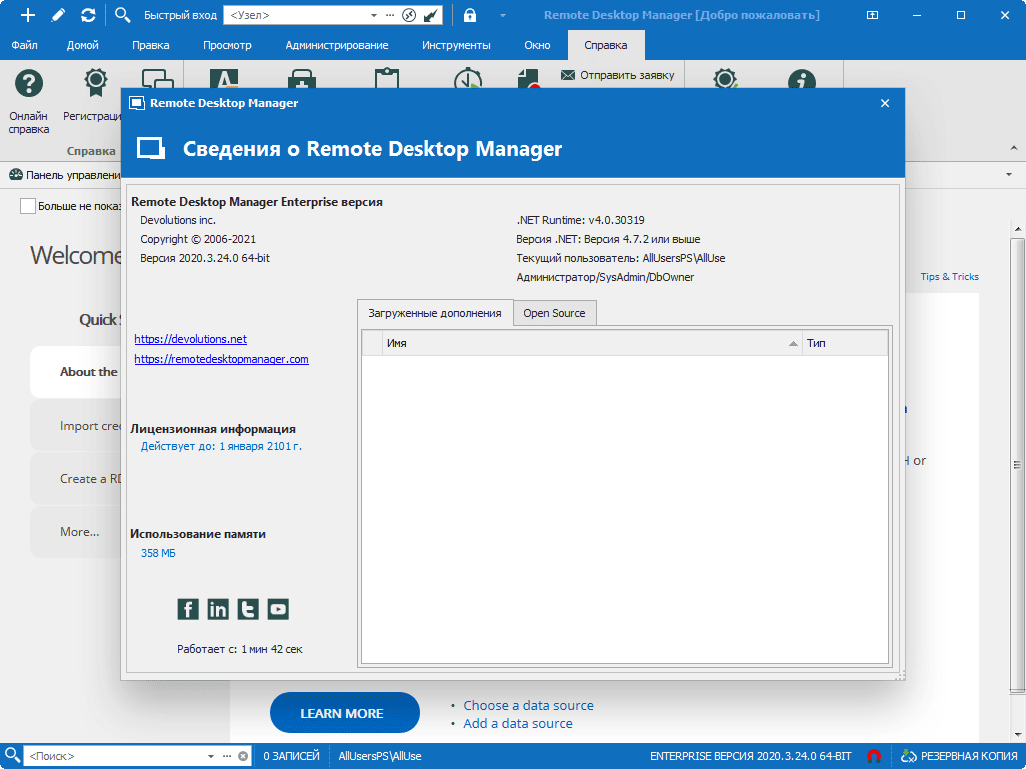Click the pencil edit icon in title bar
The width and height of the screenshot is (1026, 769).
[x=58, y=14]
